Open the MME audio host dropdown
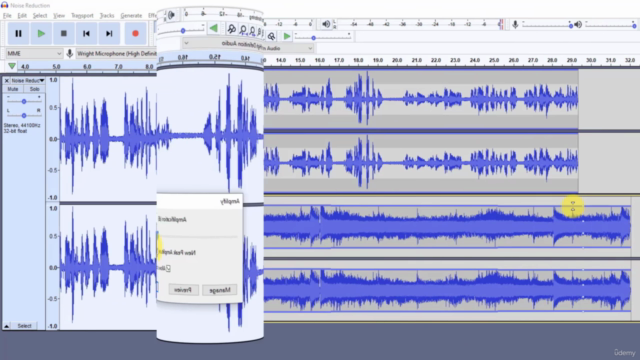The height and width of the screenshot is (360, 640). (34, 53)
